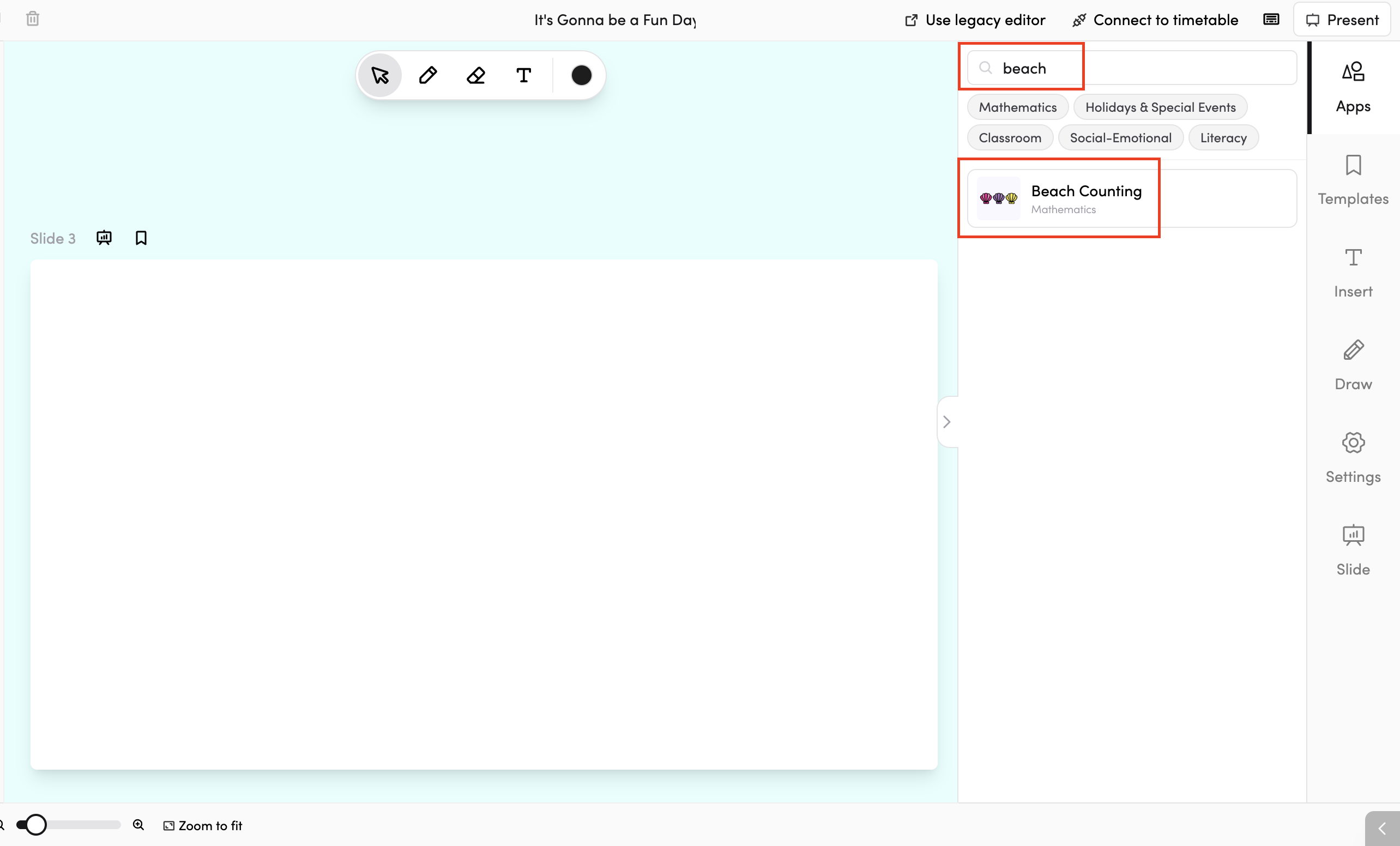Select the pointer cursor tool
Screen dimensions: 1400x846
point(379,75)
